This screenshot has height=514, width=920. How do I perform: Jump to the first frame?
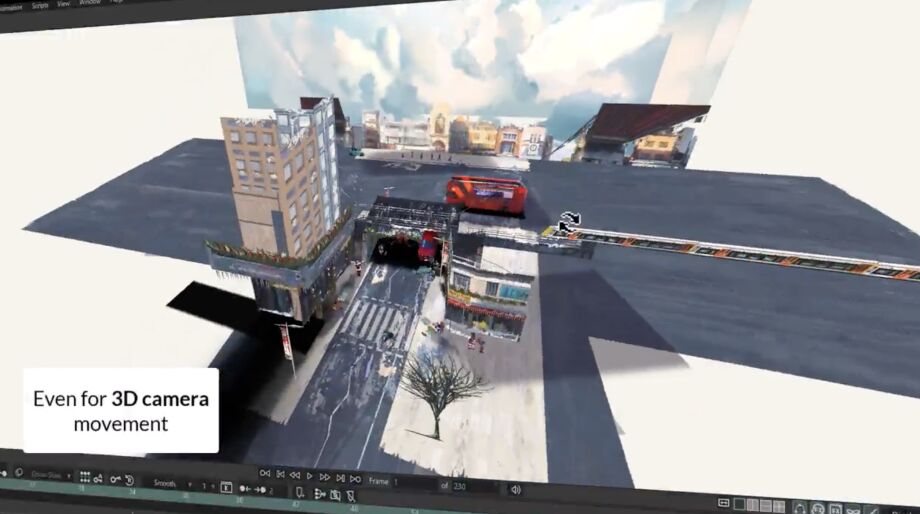[265, 473]
